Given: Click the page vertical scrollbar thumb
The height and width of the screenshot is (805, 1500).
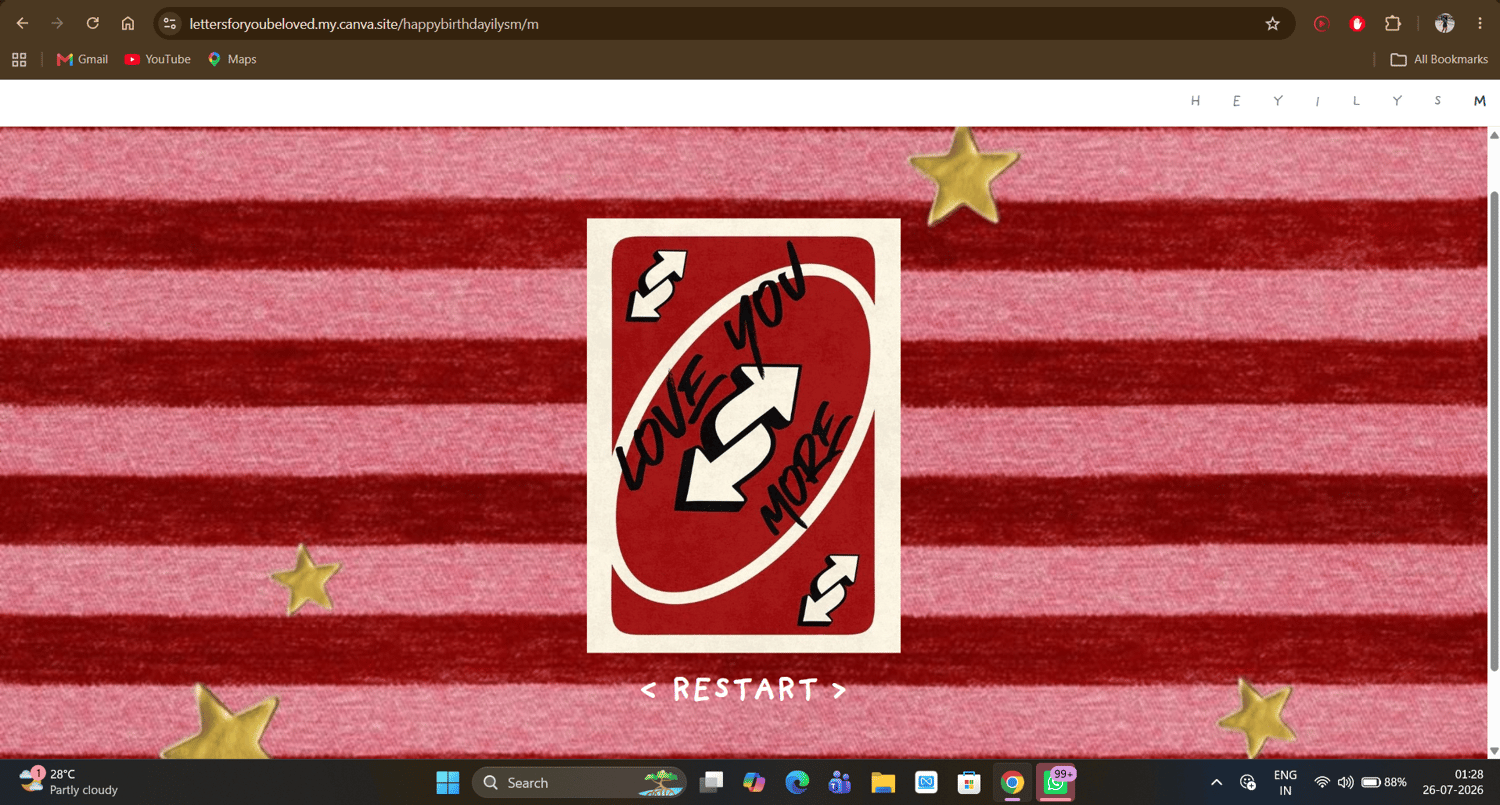Looking at the screenshot, I should [x=1494, y=430].
